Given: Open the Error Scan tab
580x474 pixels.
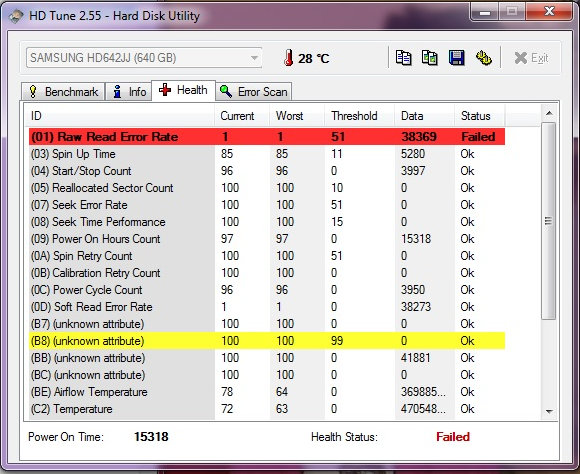Looking at the screenshot, I should pyautogui.click(x=254, y=91).
